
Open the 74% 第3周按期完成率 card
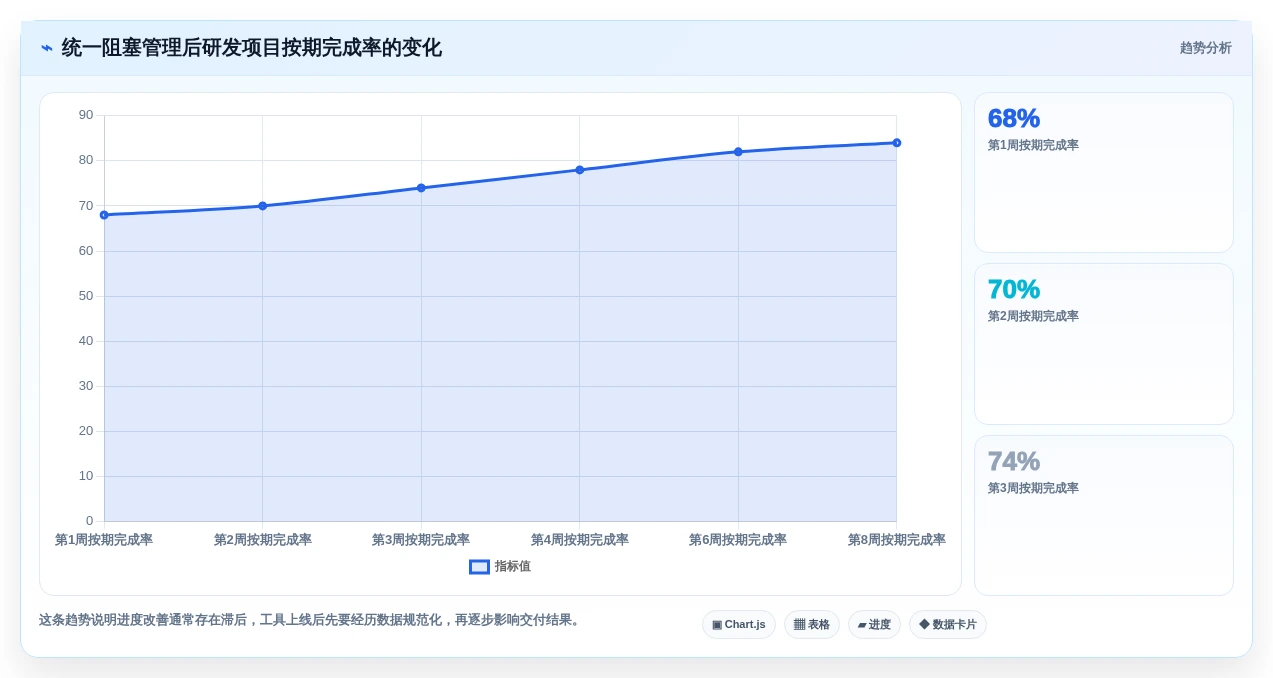1104,515
